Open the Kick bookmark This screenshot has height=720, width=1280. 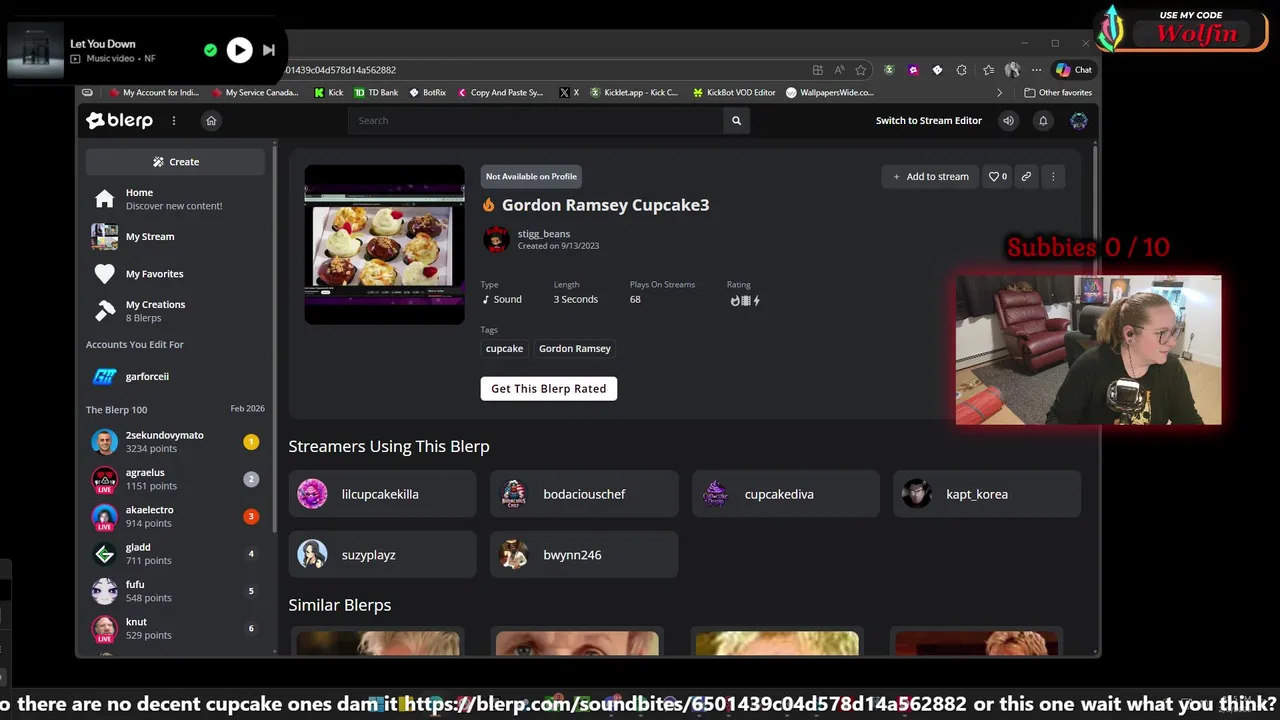(328, 93)
